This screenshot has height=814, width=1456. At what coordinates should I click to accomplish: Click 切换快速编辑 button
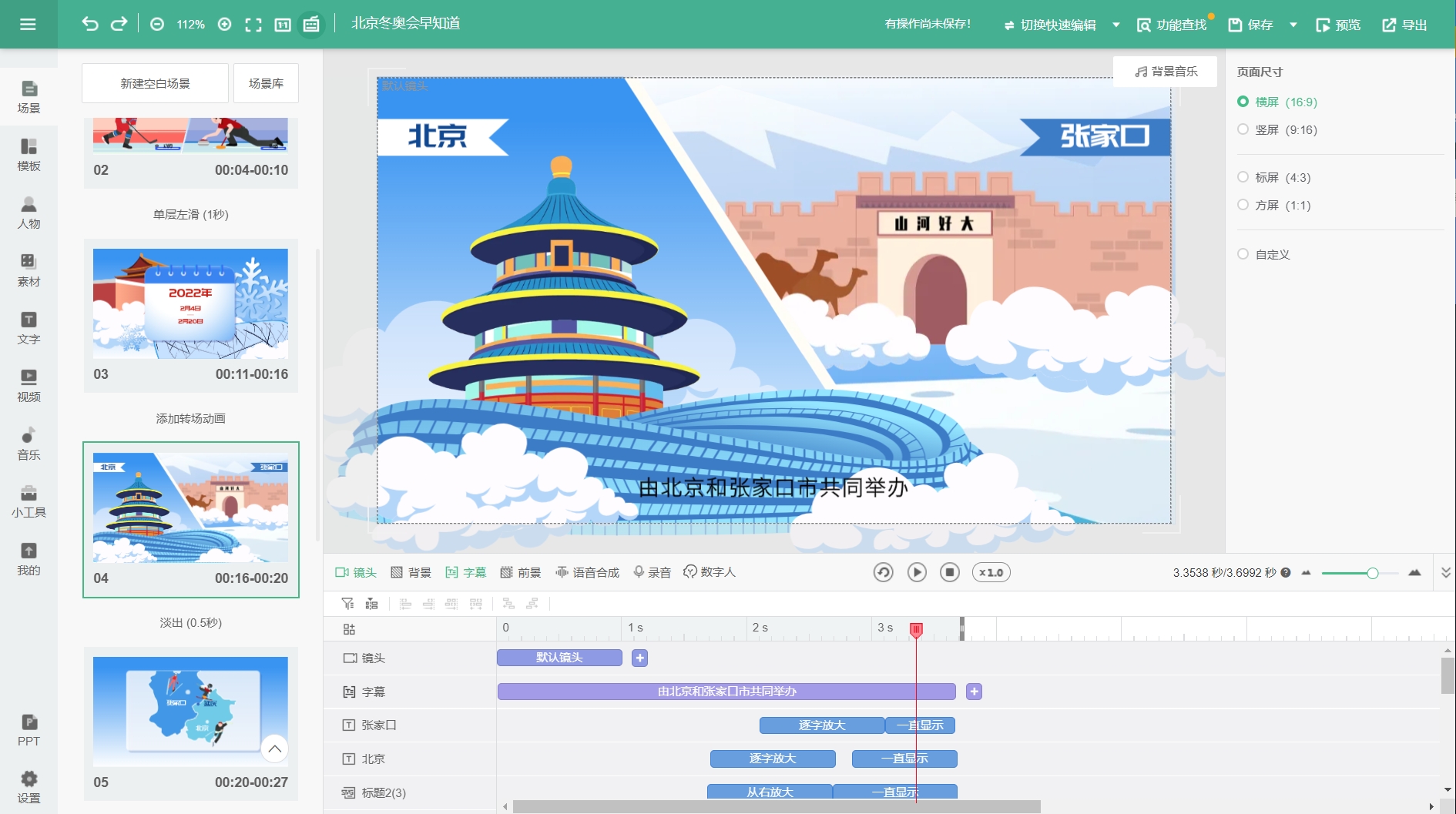pos(1050,25)
